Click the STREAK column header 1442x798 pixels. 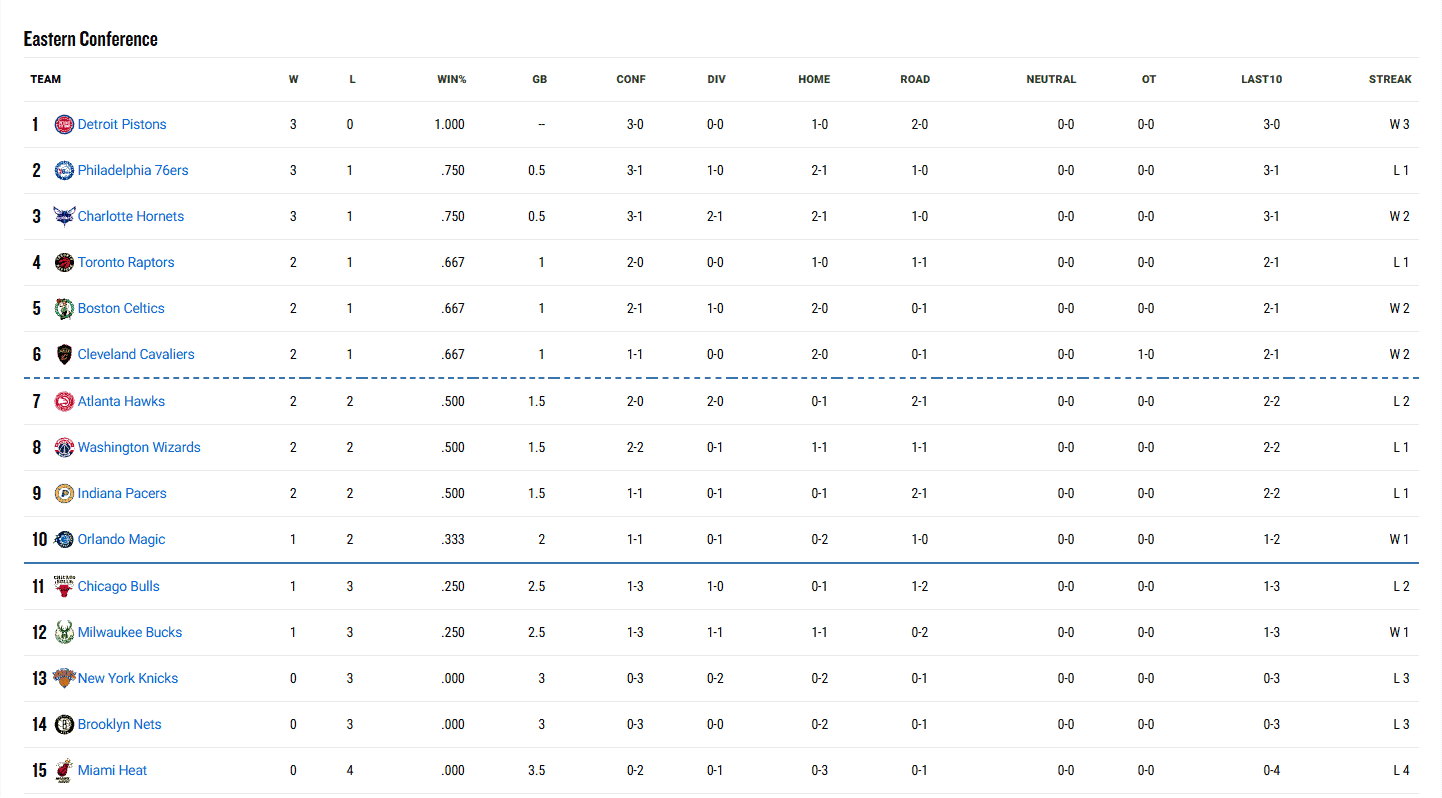[1390, 80]
